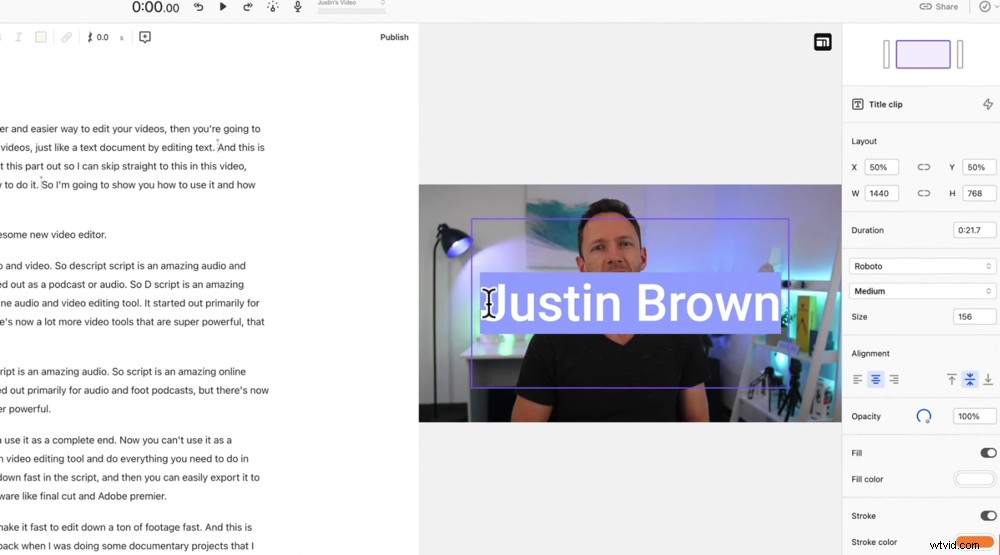Align text to bottom

(x=988, y=380)
